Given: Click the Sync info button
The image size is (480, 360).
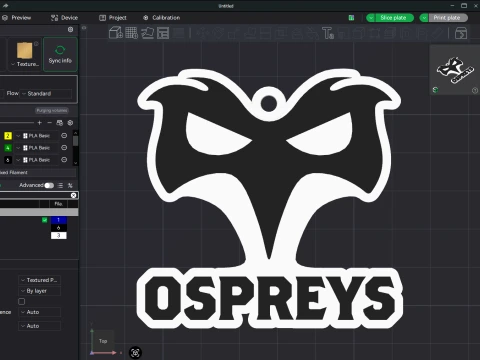Looking at the screenshot, I should coord(60,54).
